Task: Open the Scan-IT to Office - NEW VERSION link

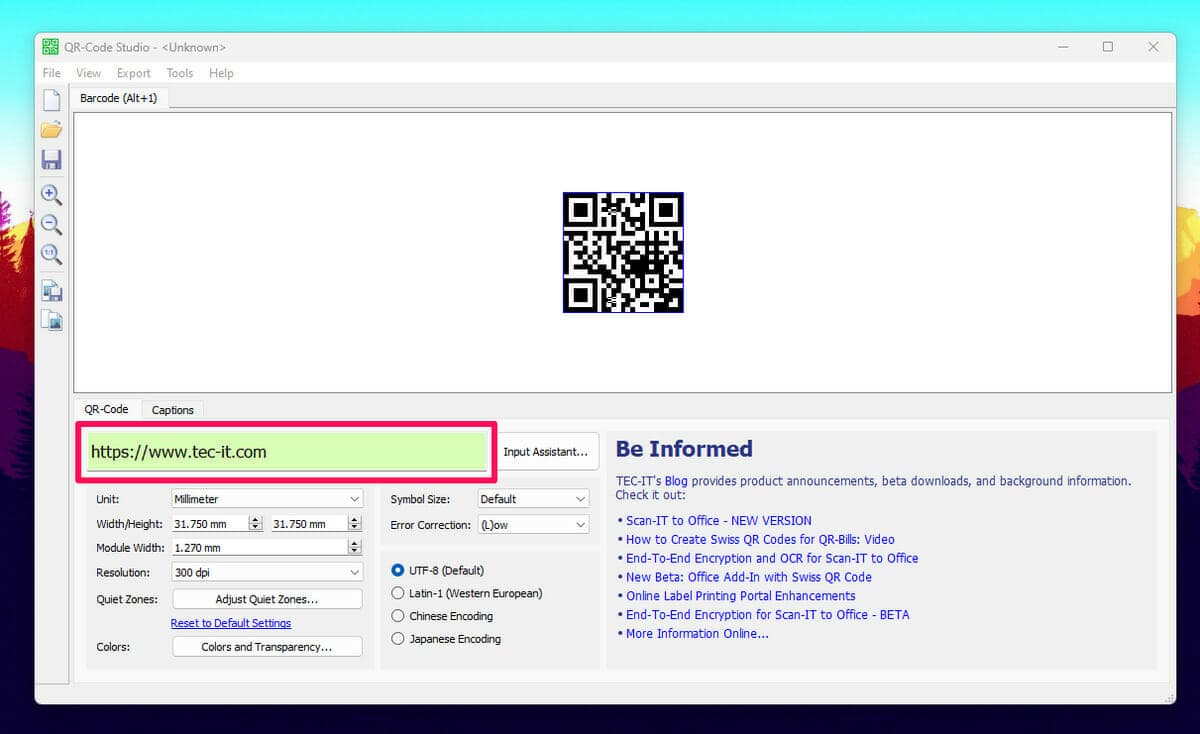Action: coord(717,520)
